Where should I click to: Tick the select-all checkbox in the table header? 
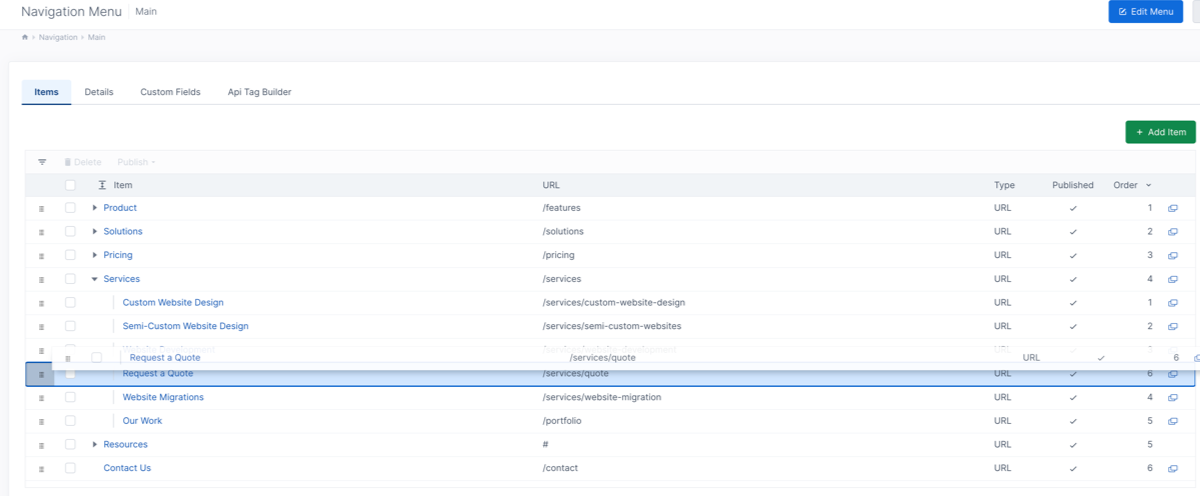tap(70, 185)
